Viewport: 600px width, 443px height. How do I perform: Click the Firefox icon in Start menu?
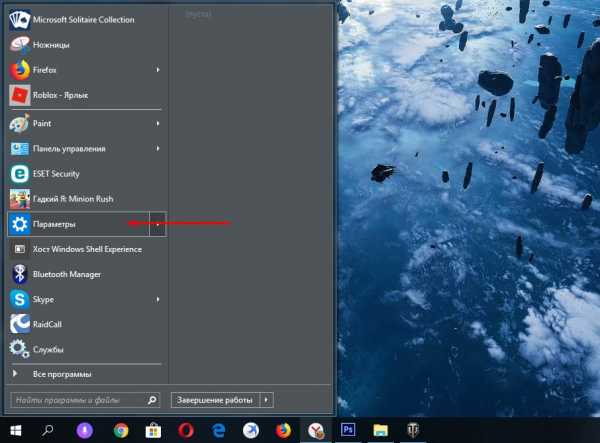pyautogui.click(x=20, y=70)
